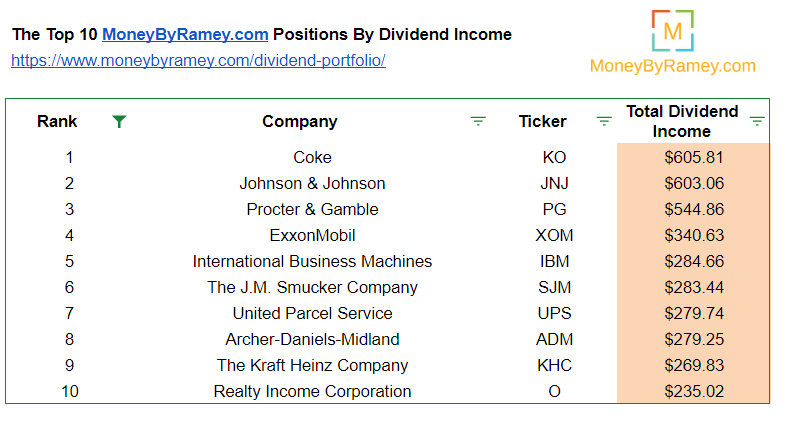Click the MoneyByRamey M logo icon
Image resolution: width=787 pixels, height=423 pixels.
pos(673,31)
